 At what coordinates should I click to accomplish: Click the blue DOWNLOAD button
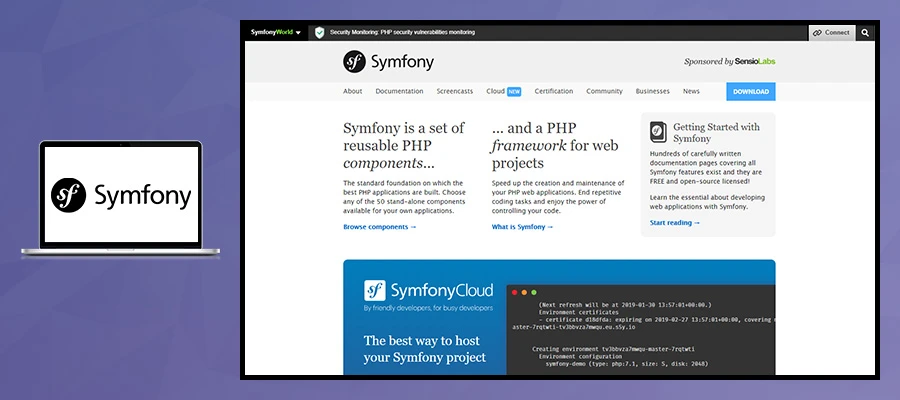point(751,92)
